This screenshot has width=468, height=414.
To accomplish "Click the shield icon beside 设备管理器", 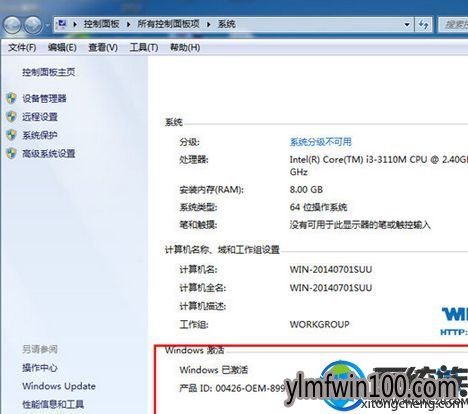I will (11, 98).
